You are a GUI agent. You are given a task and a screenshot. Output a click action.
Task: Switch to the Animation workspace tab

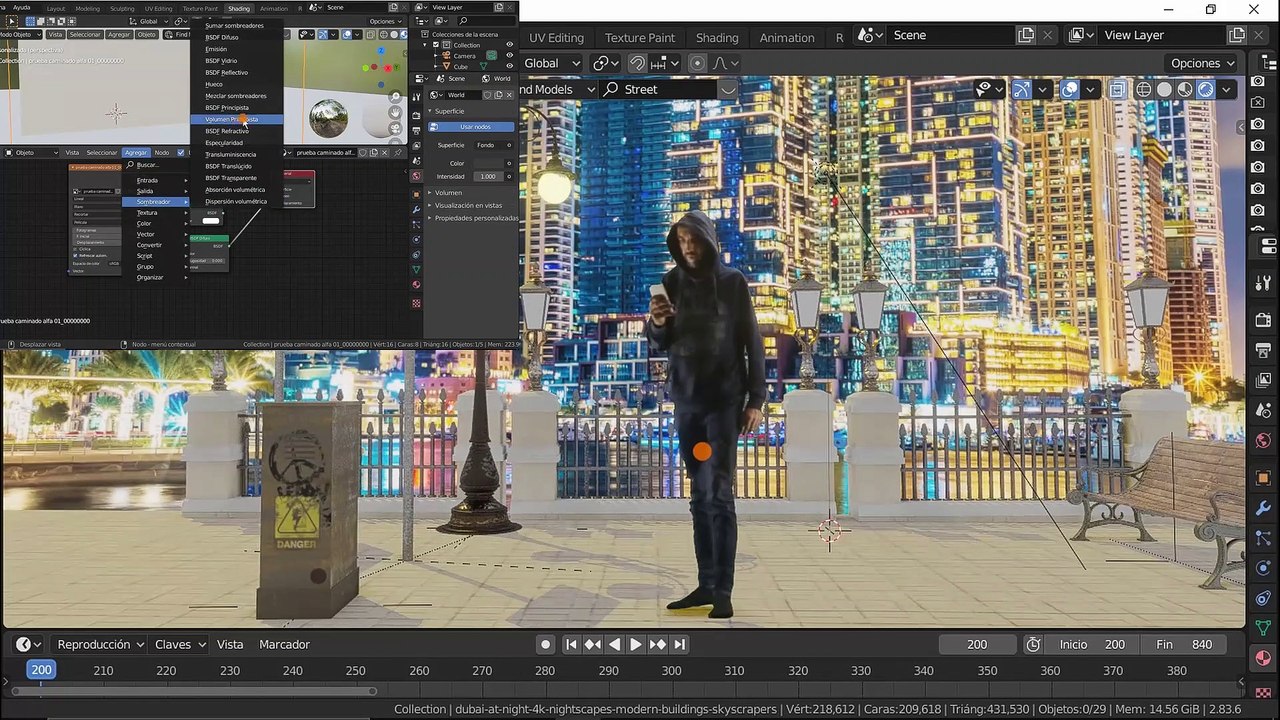787,38
